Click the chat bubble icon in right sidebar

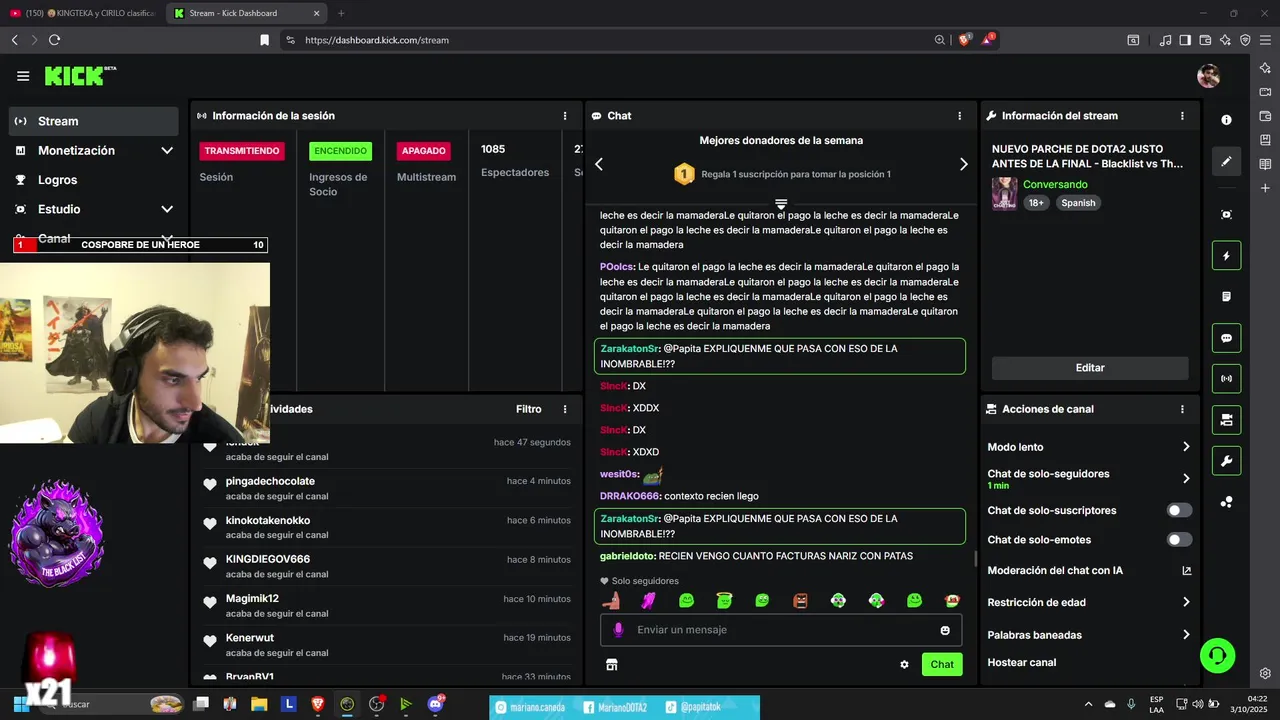[x=1227, y=338]
